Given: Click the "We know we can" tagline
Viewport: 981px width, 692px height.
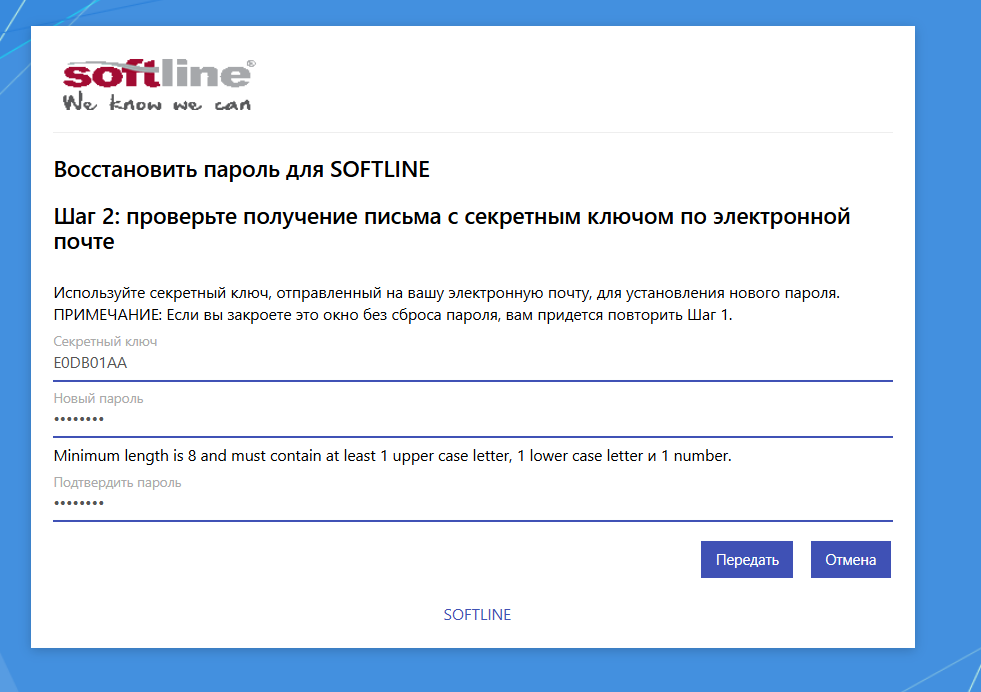Looking at the screenshot, I should click(x=157, y=104).
